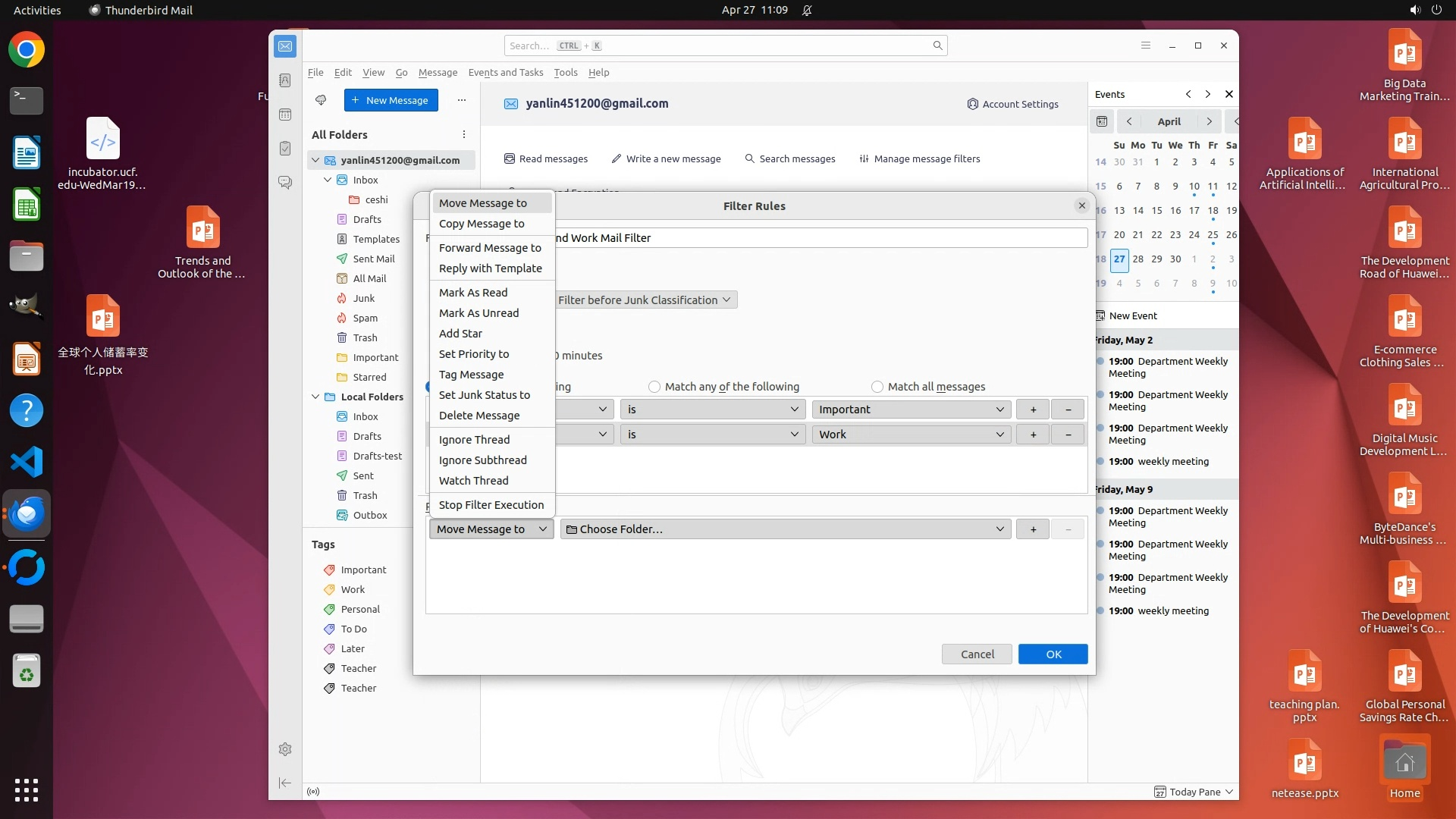This screenshot has width=1456, height=819.
Task: Open the Calendar sidebar icon
Action: tap(285, 115)
